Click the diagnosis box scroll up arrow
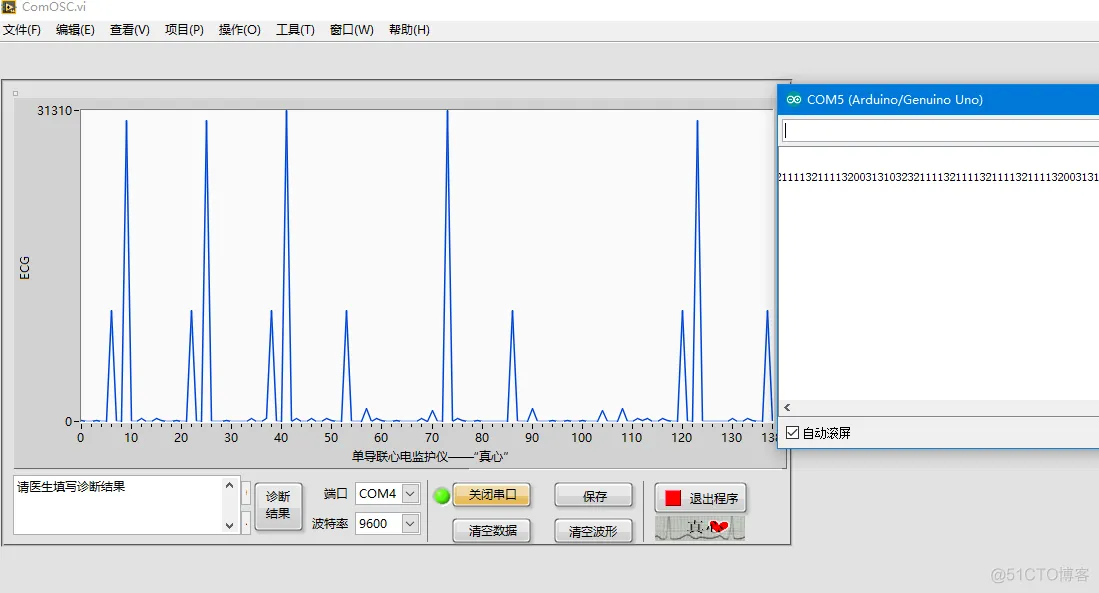The height and width of the screenshot is (593, 1099). point(229,485)
